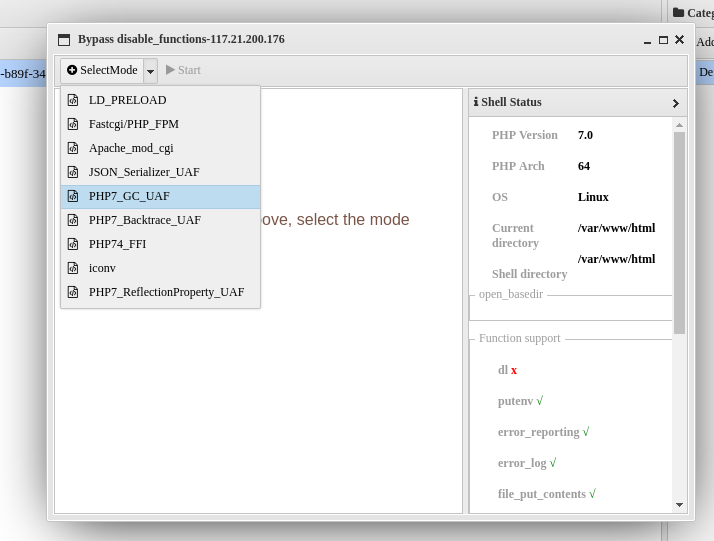
Task: Click the Shell Status scrollbar thumb
Action: 679,233
